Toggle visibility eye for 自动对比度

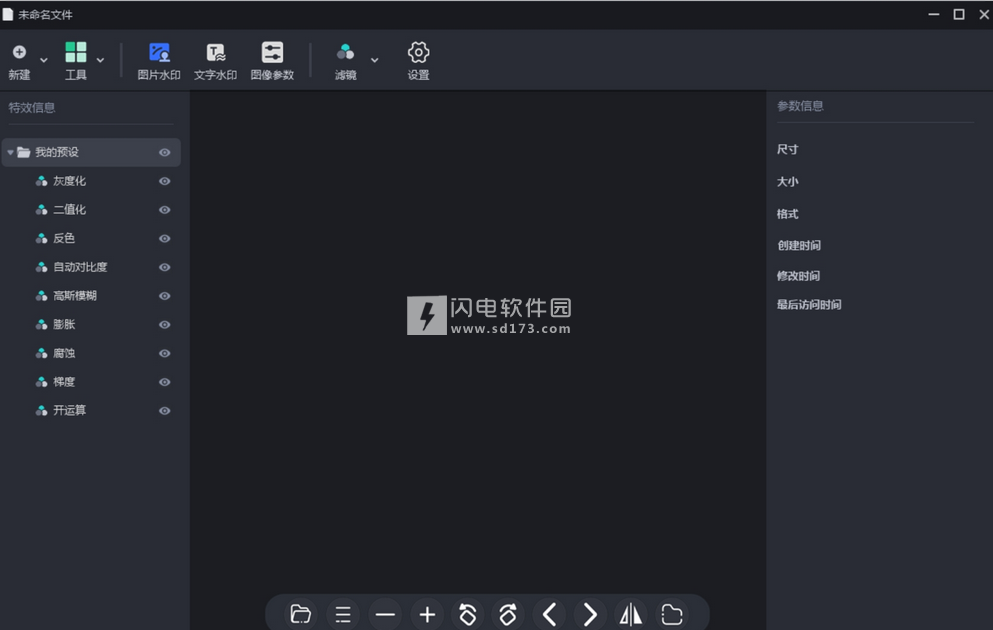(165, 267)
